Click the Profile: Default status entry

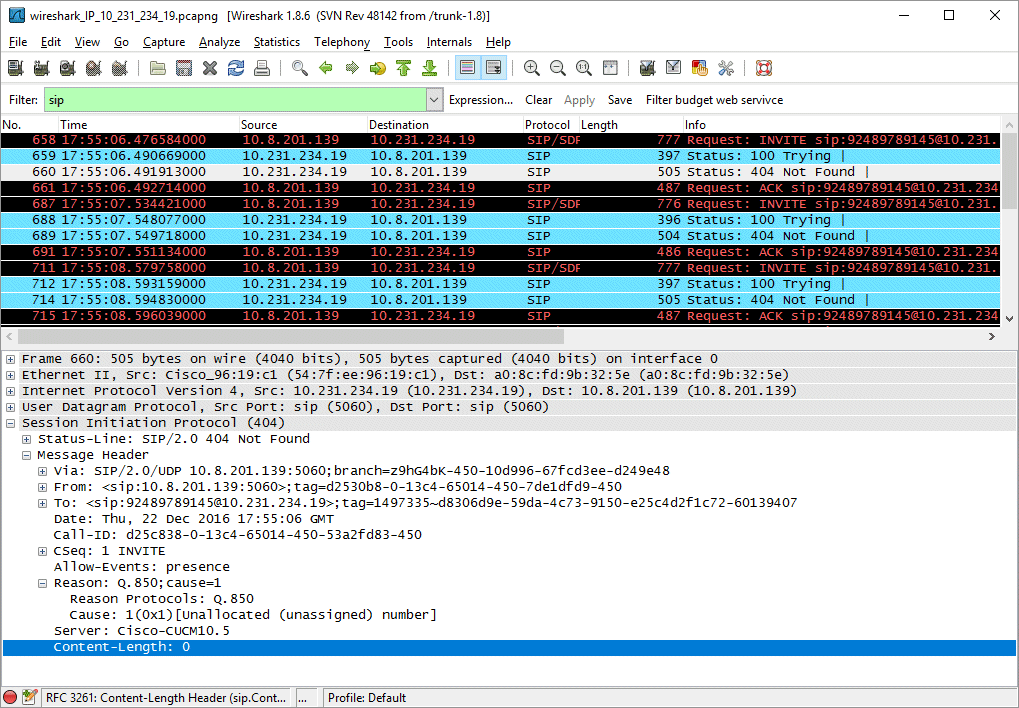click(367, 698)
